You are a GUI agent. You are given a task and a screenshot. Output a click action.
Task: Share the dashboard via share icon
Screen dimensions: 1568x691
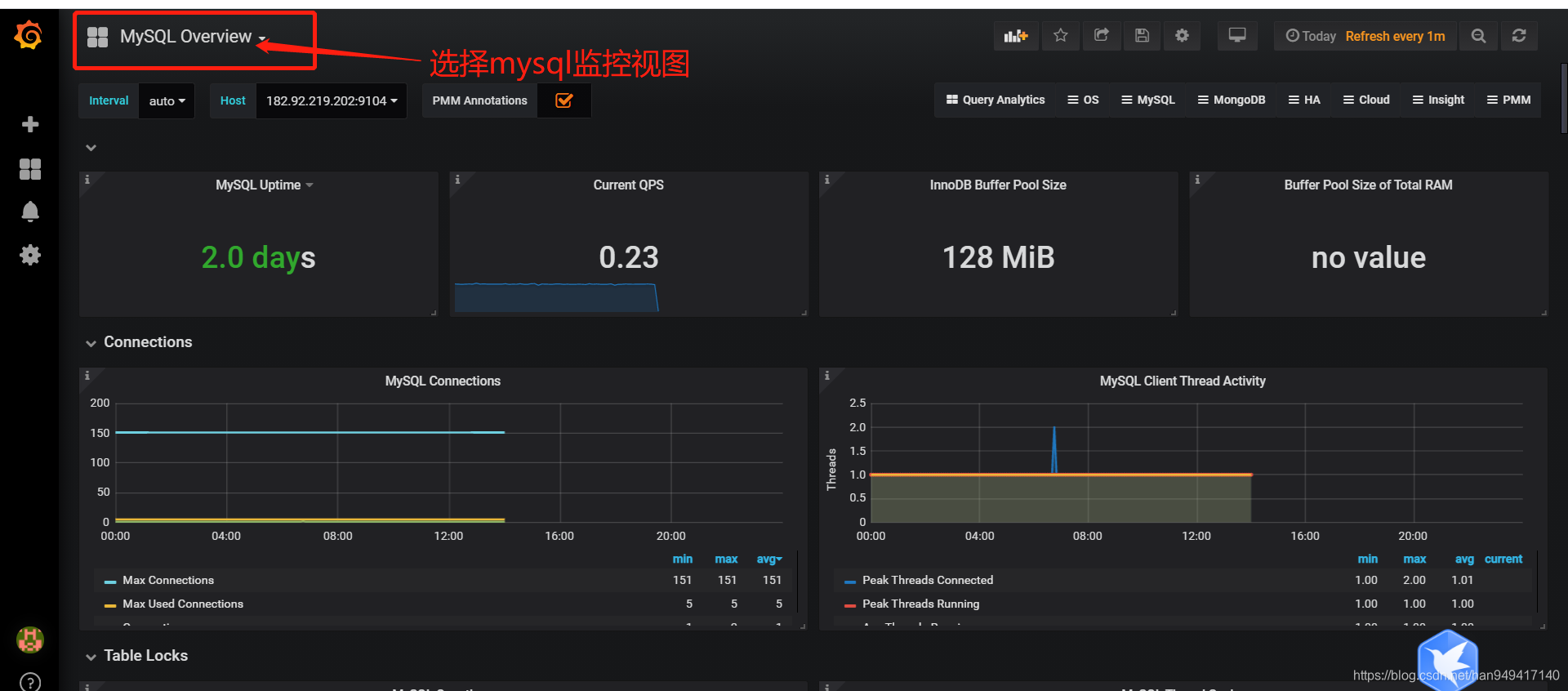[1102, 36]
